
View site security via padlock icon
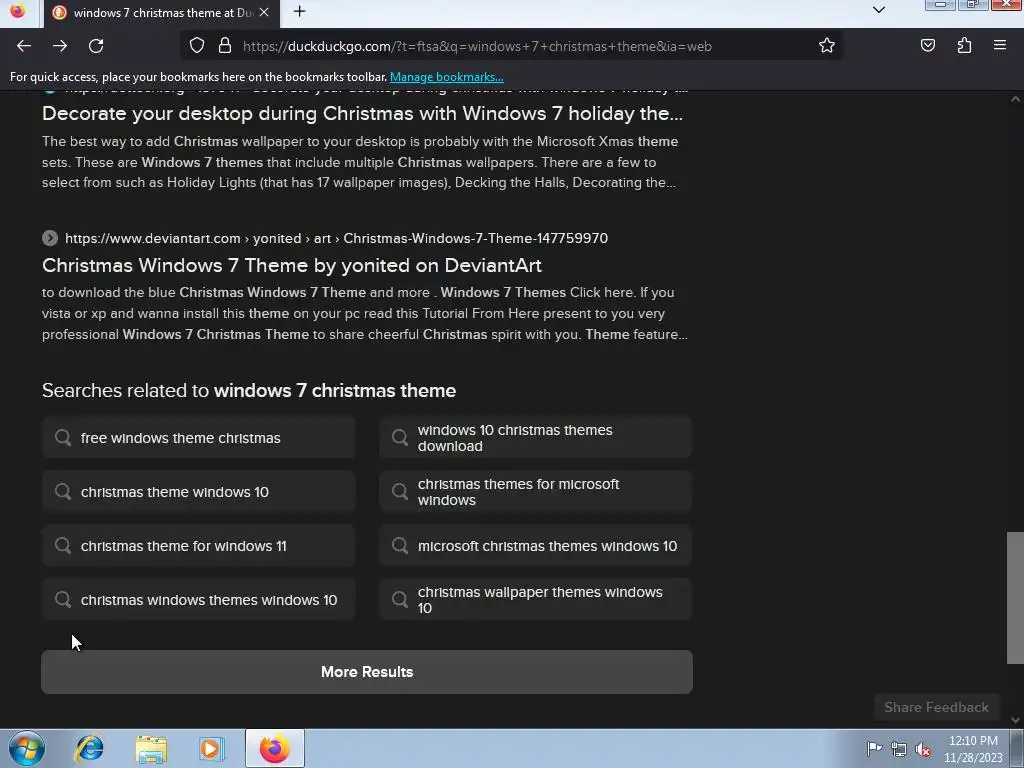click(x=225, y=46)
